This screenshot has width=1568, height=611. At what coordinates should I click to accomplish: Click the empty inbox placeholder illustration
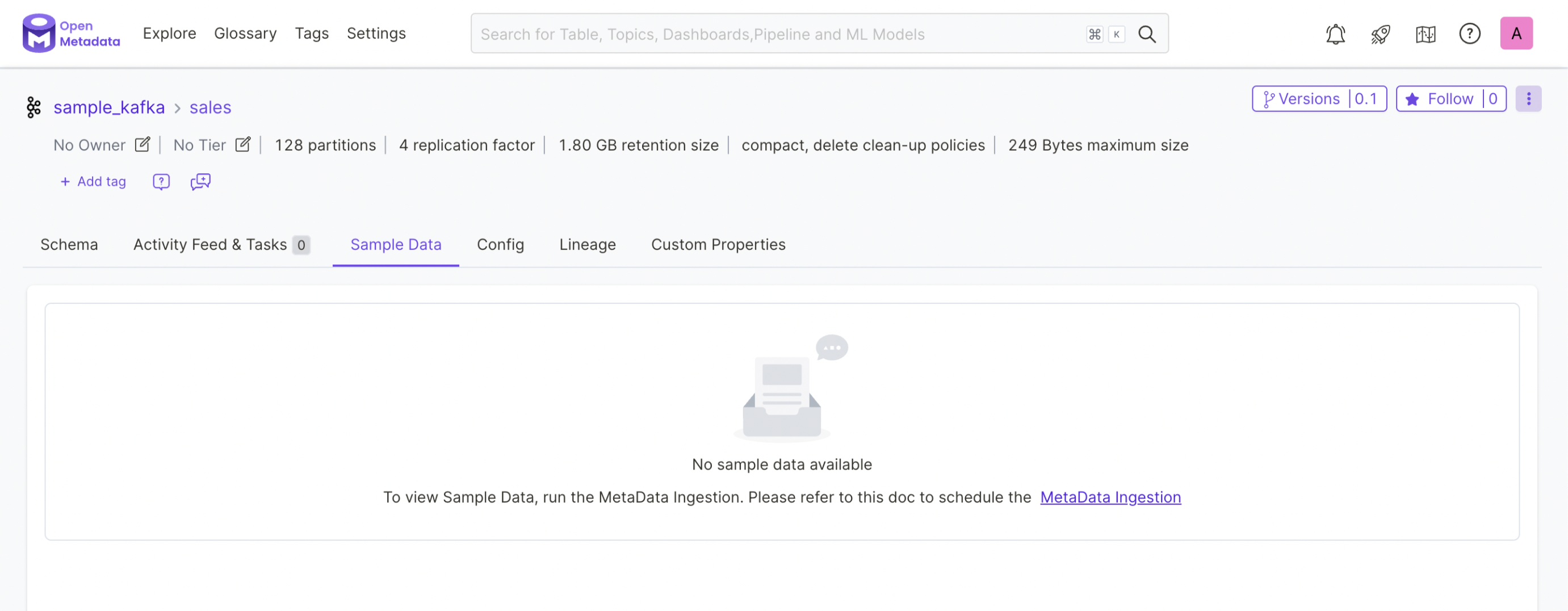790,388
